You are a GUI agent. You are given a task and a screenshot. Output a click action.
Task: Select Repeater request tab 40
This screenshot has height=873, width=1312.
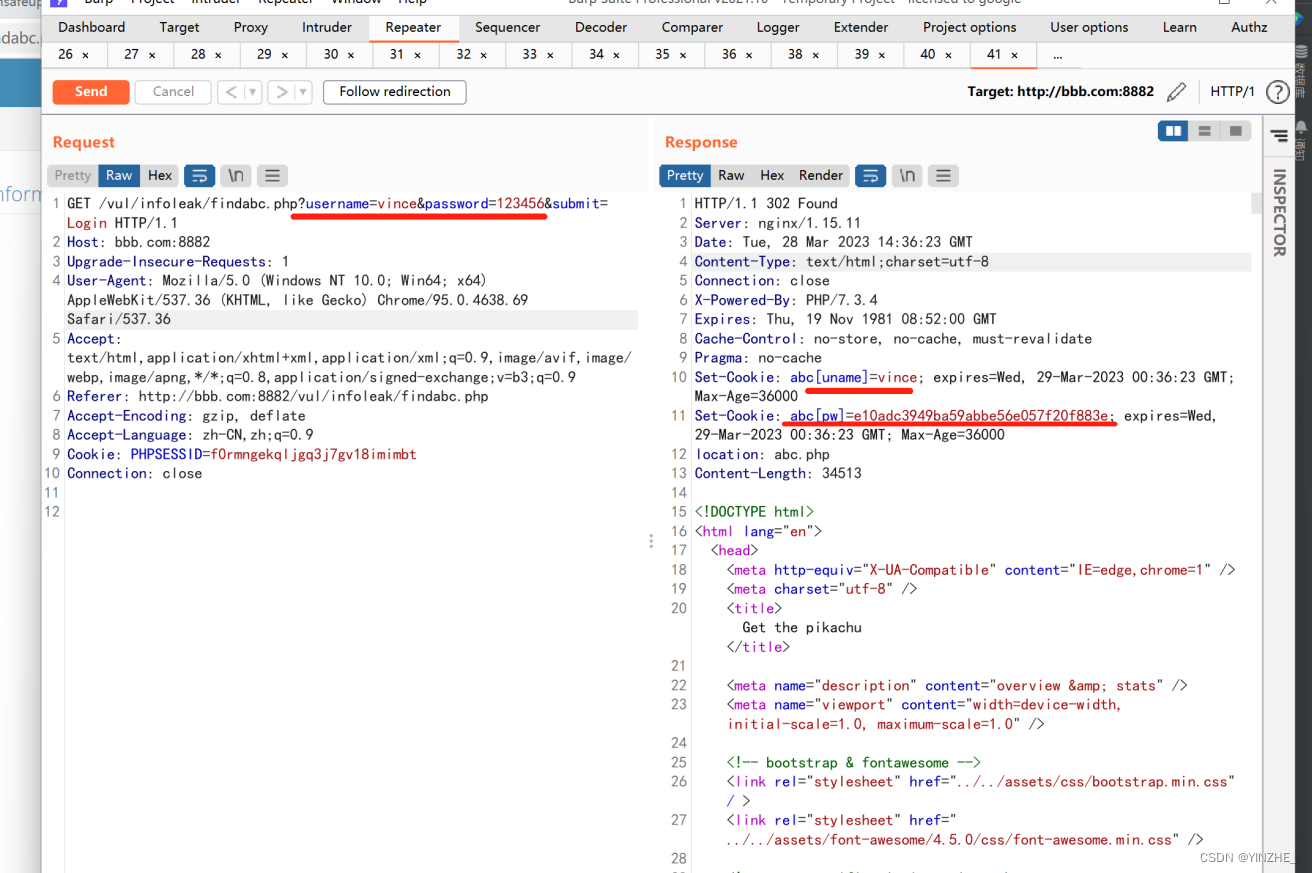click(x=928, y=54)
